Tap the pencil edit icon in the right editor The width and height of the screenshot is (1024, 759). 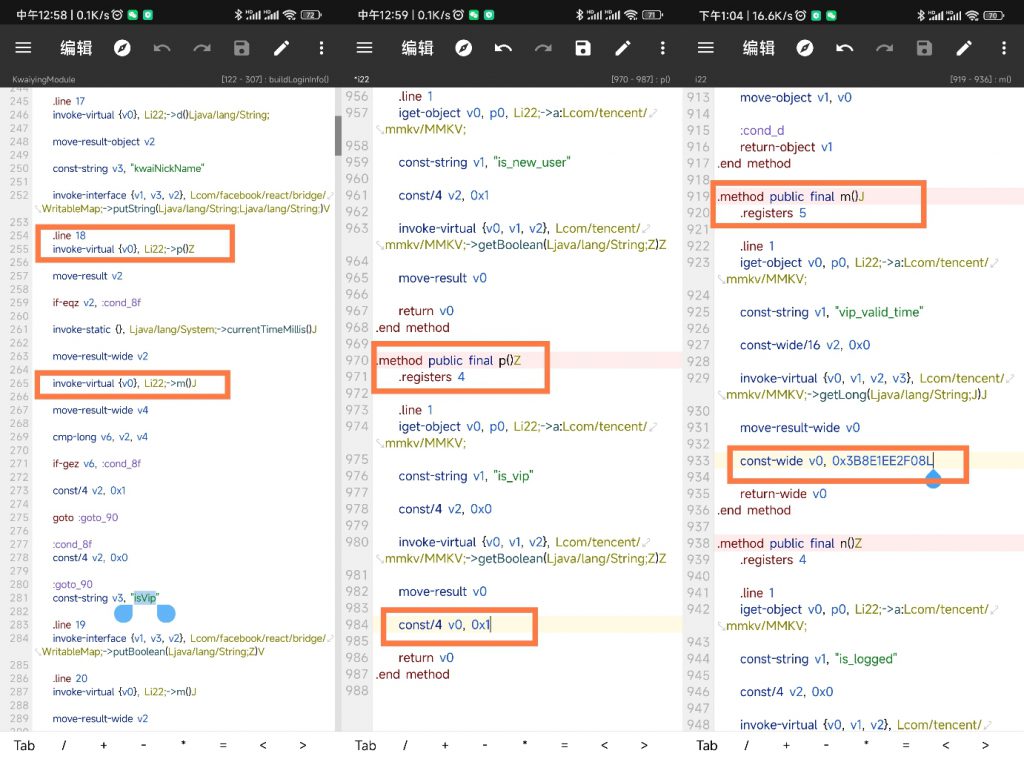click(964, 48)
